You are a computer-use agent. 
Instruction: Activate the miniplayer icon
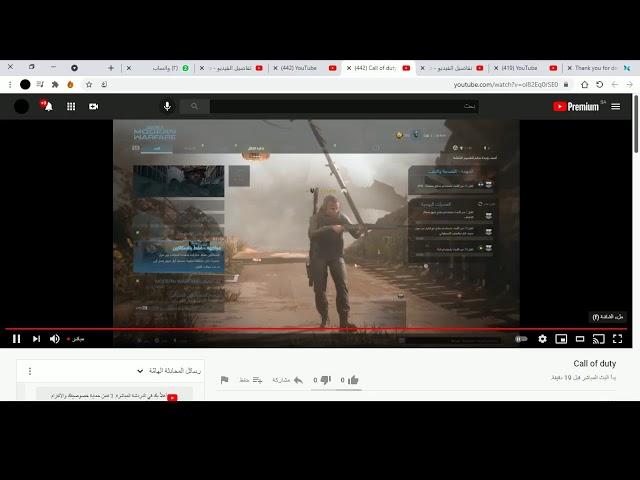(561, 339)
